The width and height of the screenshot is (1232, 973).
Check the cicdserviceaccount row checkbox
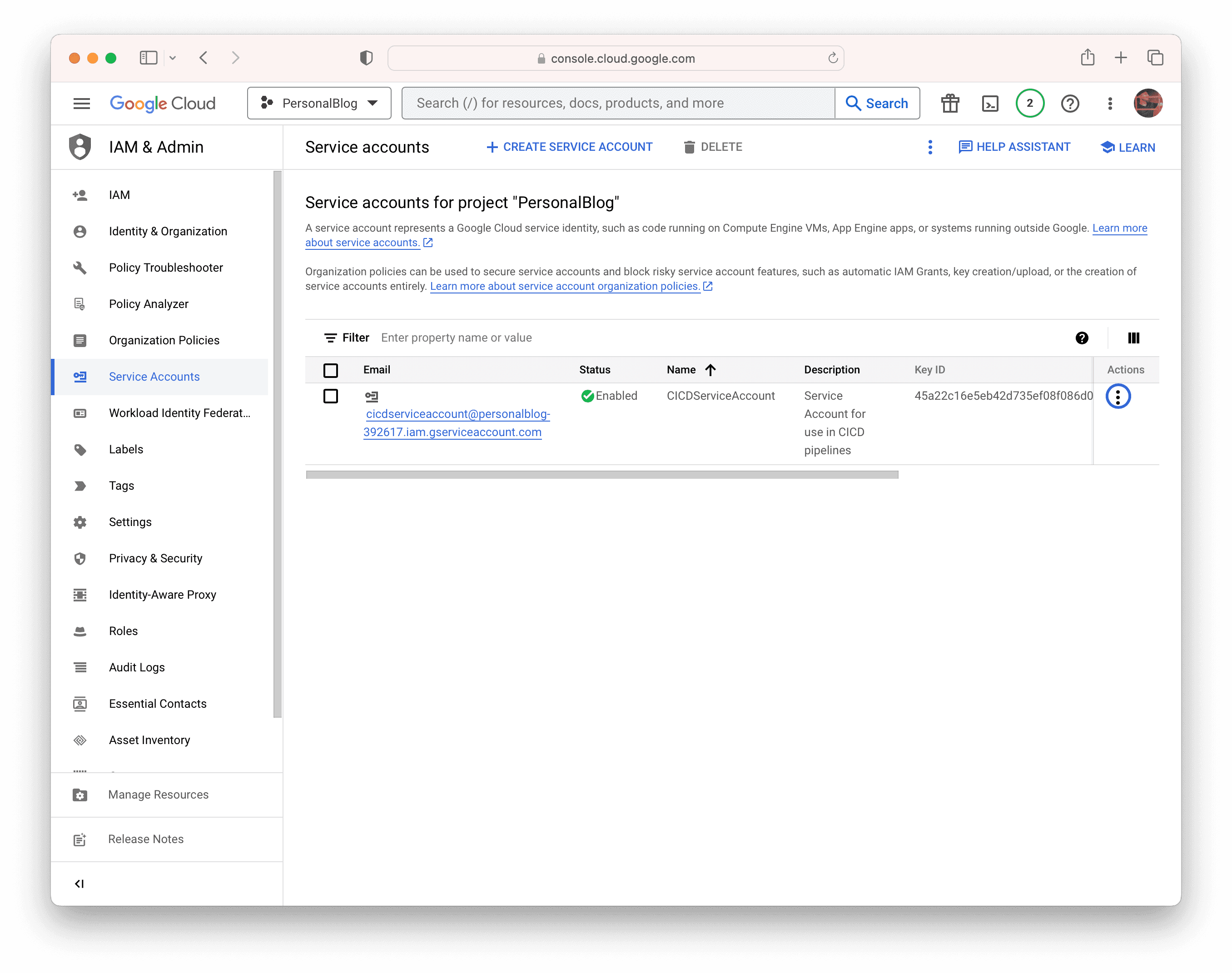(x=330, y=396)
